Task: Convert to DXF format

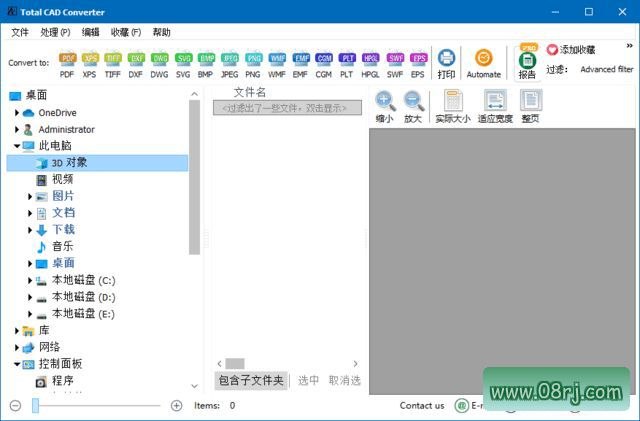Action: [136, 65]
